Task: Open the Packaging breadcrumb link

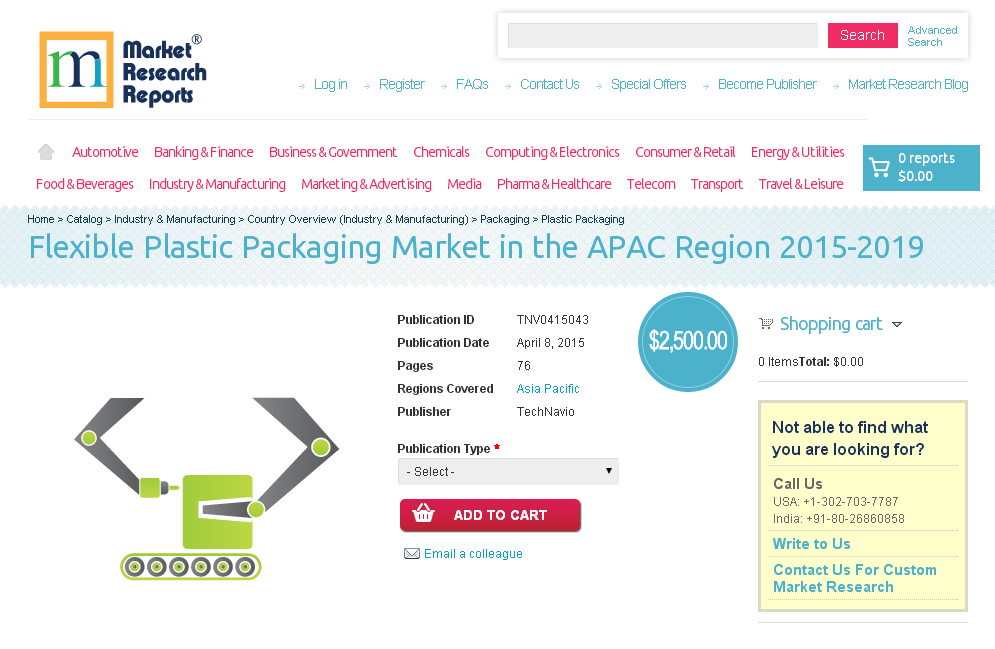Action: 505,219
